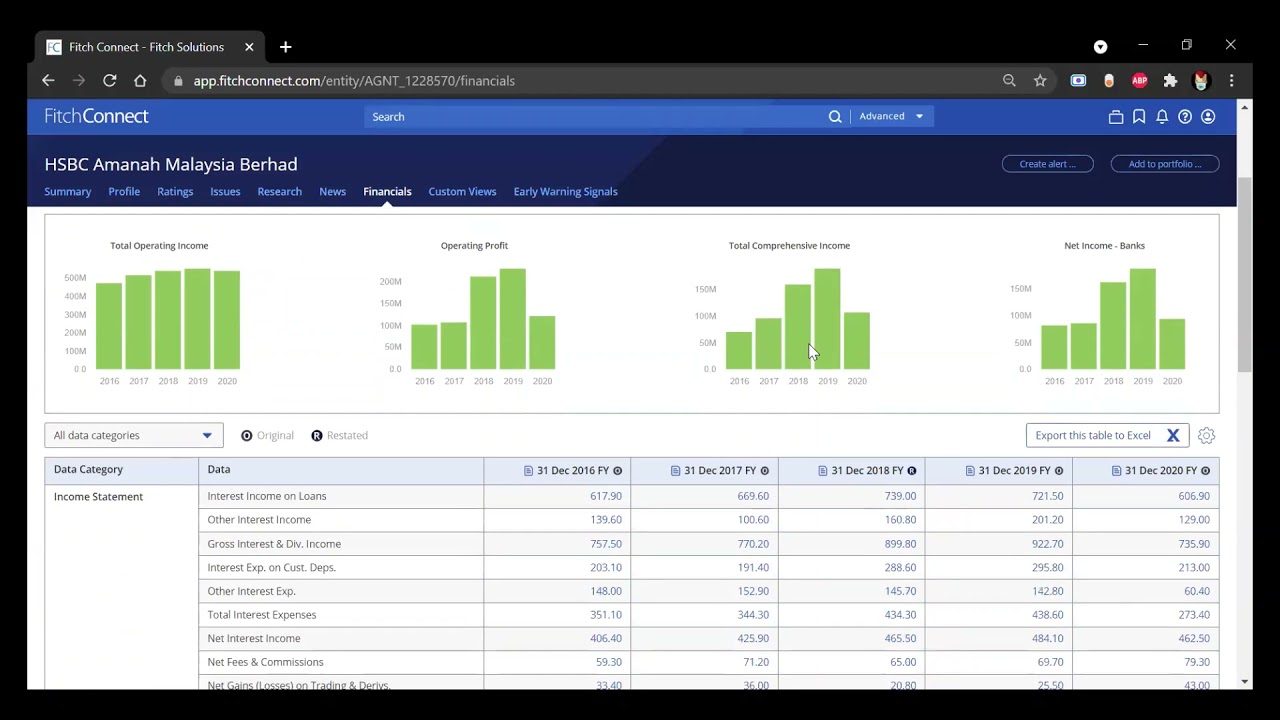Open the Advanced search dropdown
The width and height of the screenshot is (1280, 720).
[x=891, y=116]
